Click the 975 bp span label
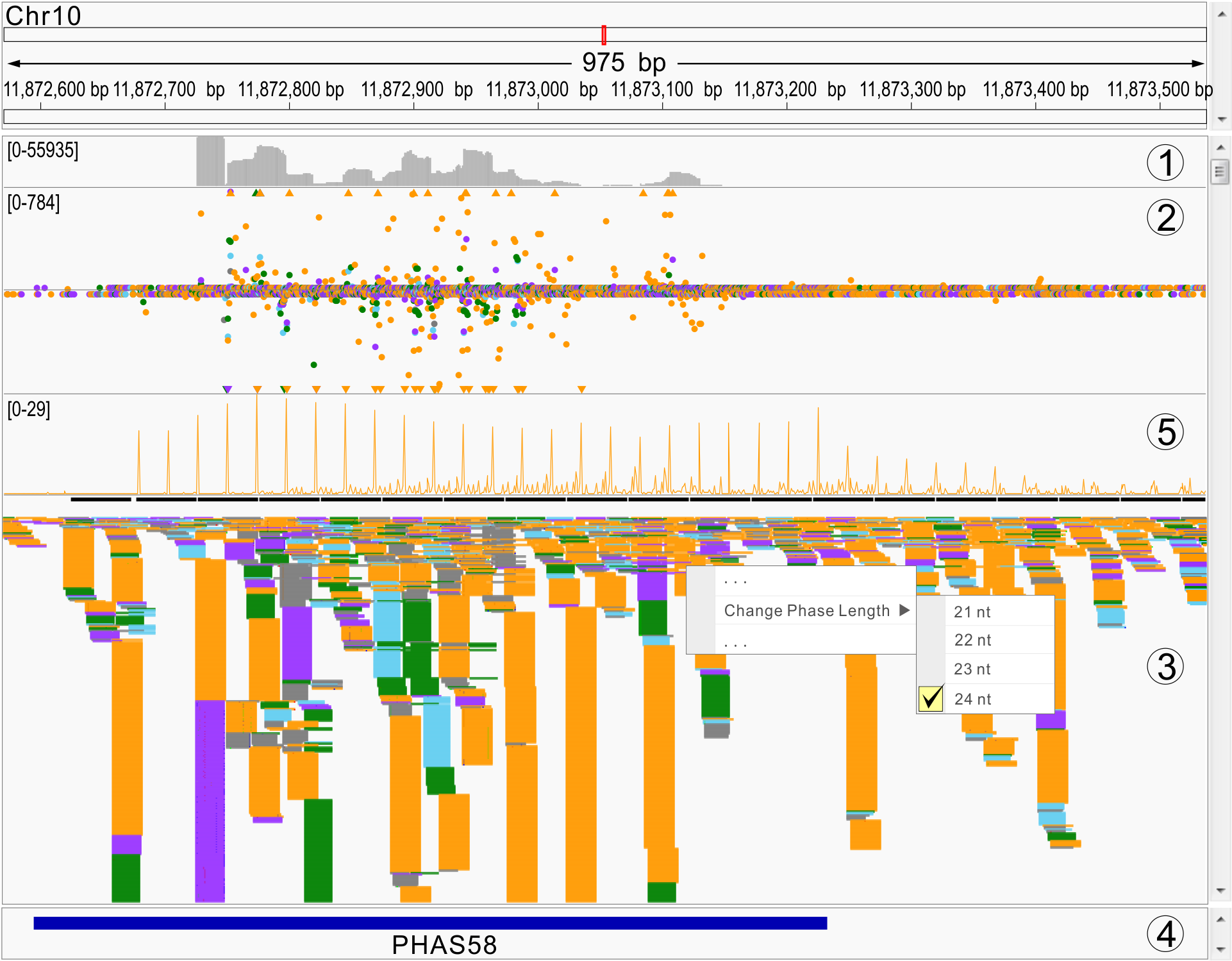This screenshot has width=1232, height=961. pos(624,63)
